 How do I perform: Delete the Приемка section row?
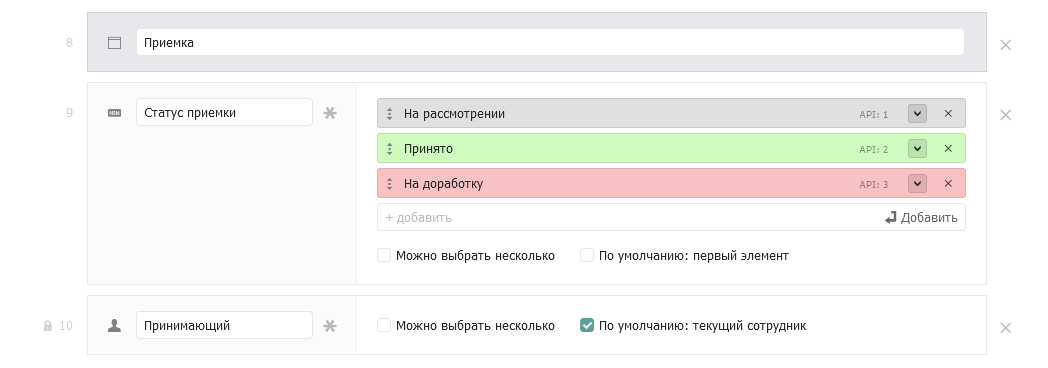(x=1005, y=45)
